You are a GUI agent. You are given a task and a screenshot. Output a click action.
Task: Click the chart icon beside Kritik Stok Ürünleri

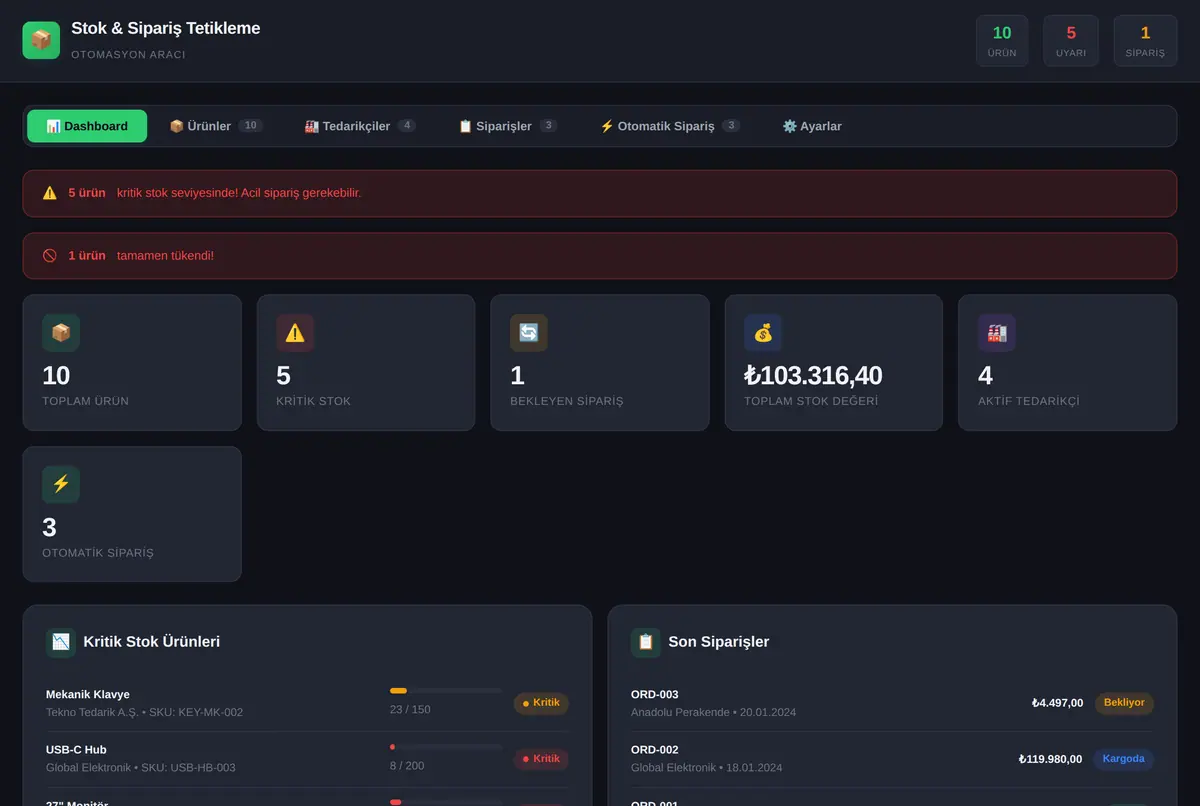click(x=61, y=642)
